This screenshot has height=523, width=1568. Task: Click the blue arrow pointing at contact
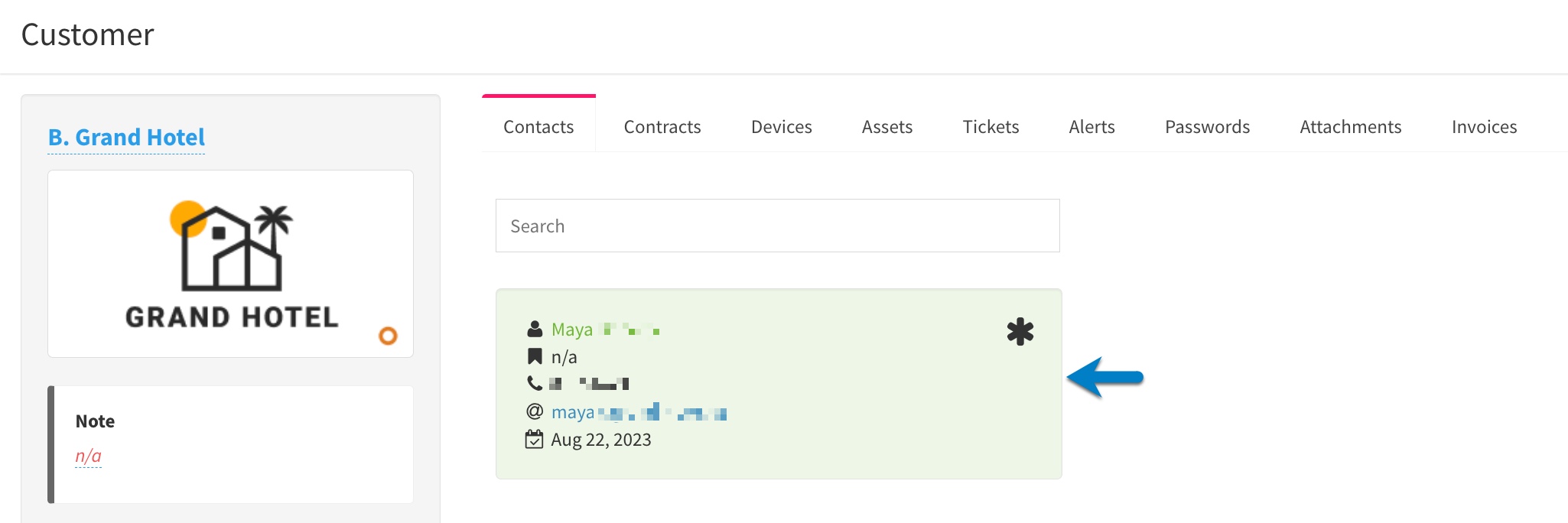(x=1105, y=377)
